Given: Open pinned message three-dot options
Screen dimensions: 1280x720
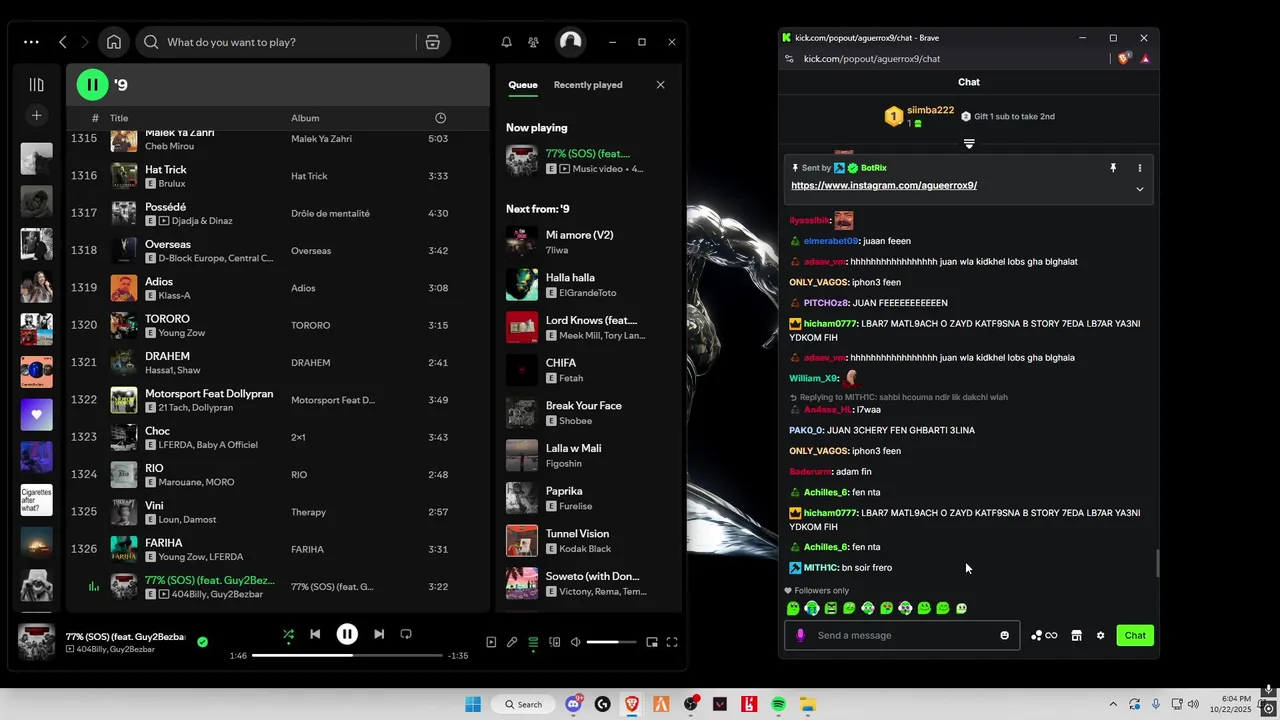Looking at the screenshot, I should point(1139,168).
